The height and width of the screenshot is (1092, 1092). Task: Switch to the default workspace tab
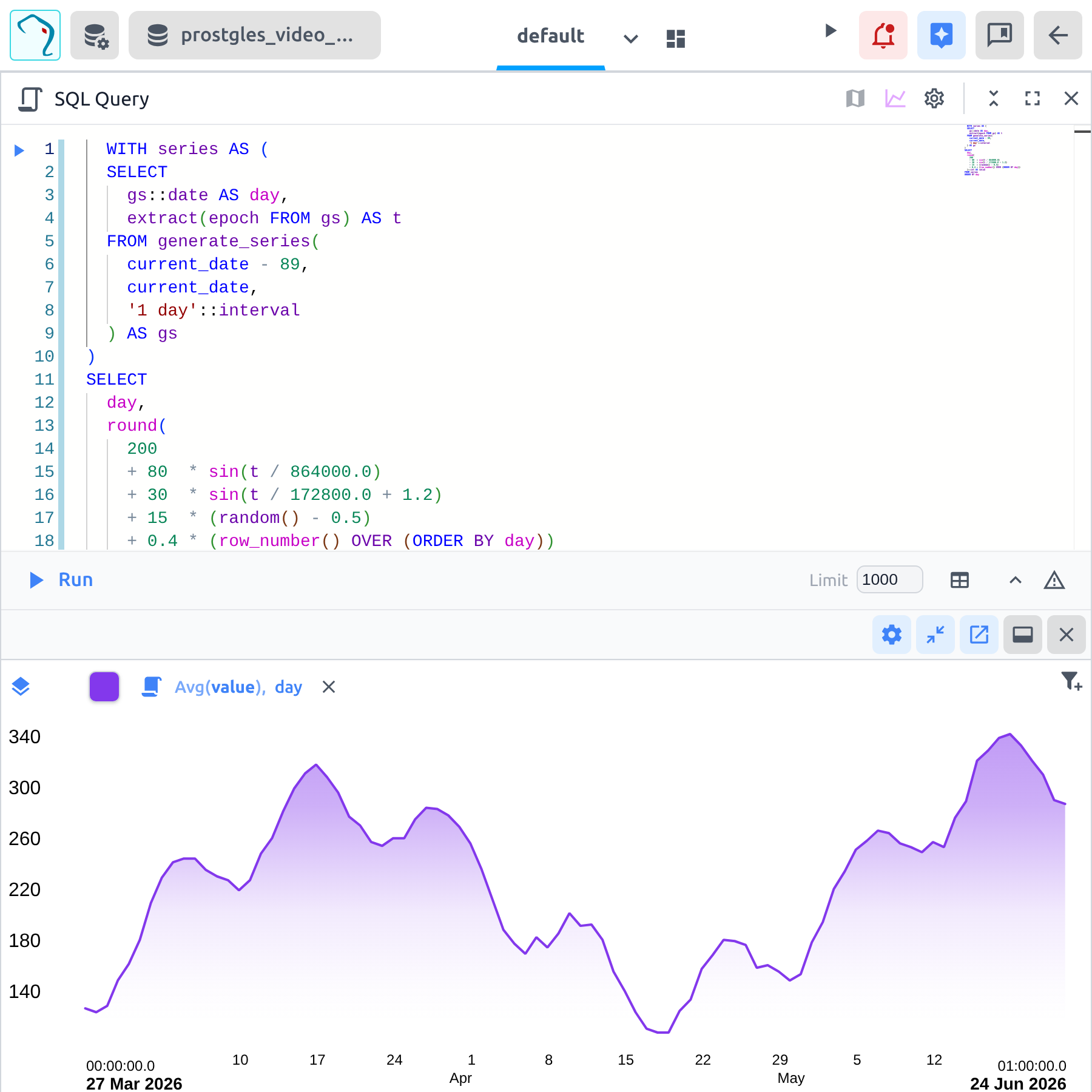550,36
